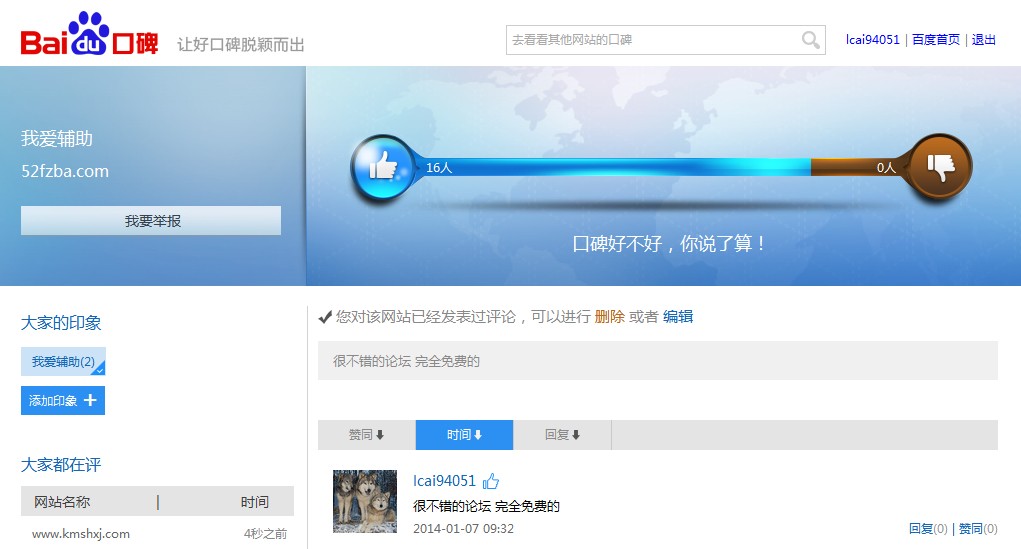Click the 52fzba.com site address

pos(65,171)
